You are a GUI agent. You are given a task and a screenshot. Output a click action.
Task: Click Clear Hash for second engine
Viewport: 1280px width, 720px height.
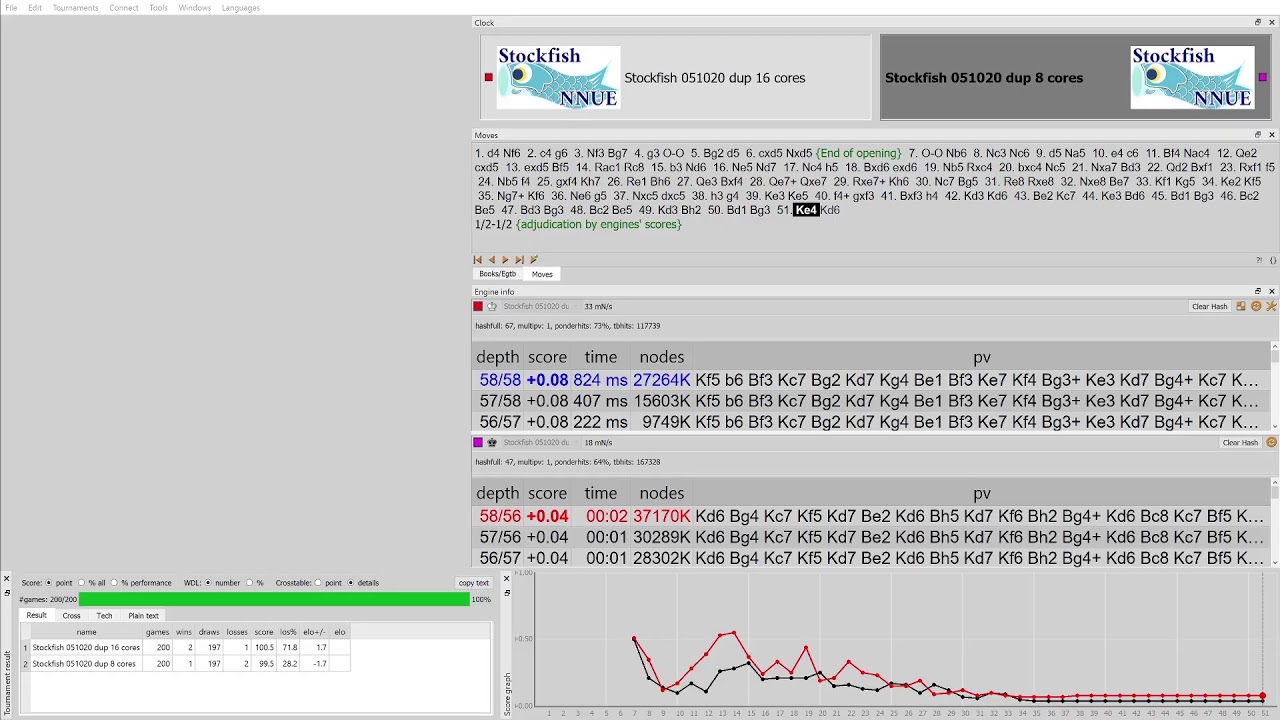[x=1240, y=442]
